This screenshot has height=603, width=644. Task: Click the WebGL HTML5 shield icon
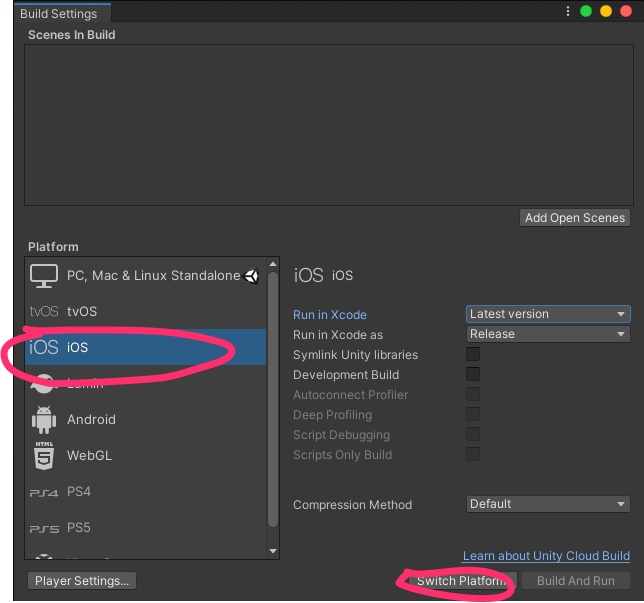44,456
